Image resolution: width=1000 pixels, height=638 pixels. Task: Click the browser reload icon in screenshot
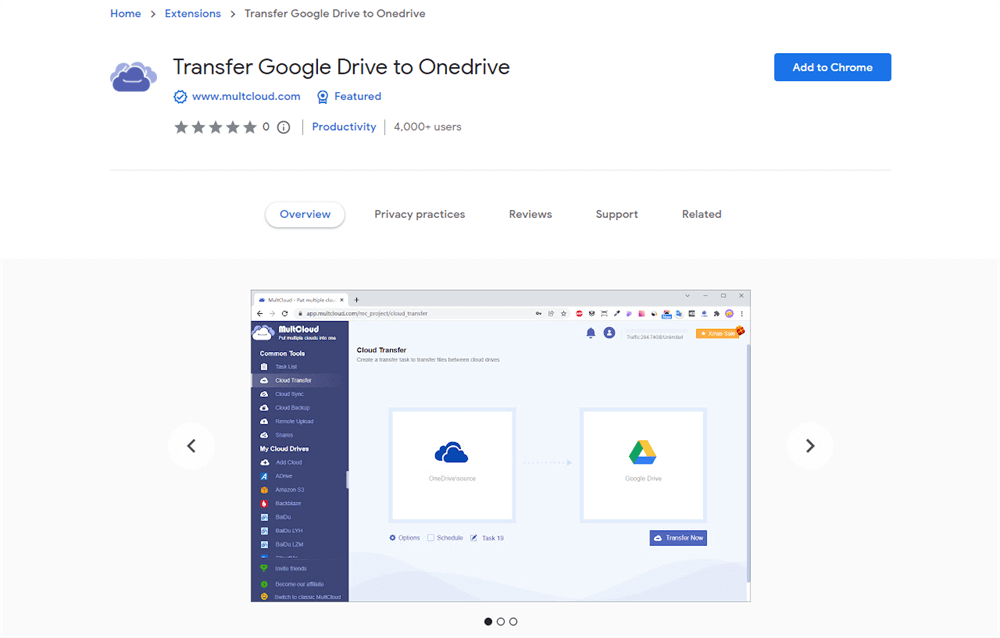pyautogui.click(x=284, y=313)
